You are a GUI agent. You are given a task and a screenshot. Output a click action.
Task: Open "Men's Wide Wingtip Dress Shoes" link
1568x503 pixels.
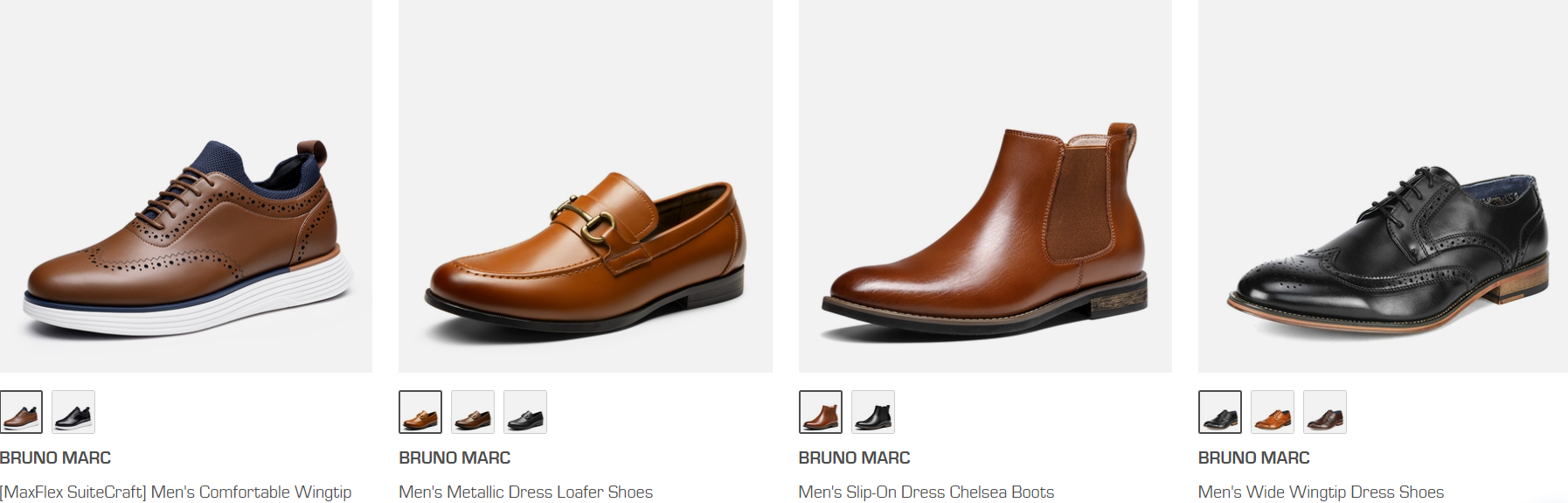click(1321, 492)
